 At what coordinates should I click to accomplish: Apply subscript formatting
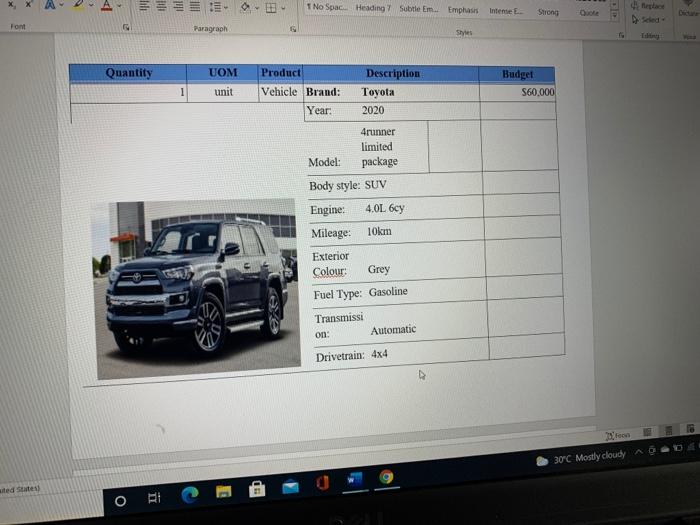pos(11,4)
